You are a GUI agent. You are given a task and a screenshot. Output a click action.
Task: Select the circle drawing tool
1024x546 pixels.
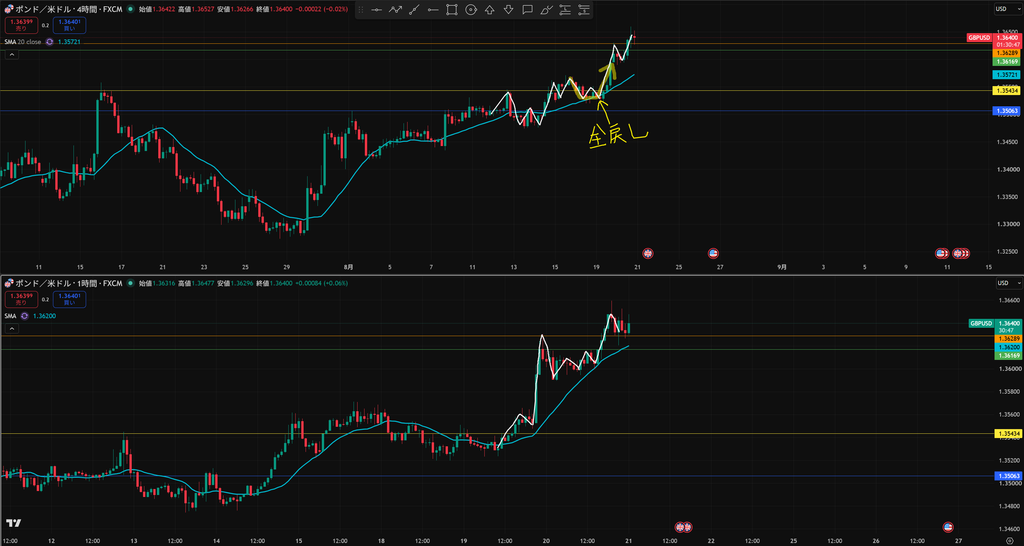coord(470,9)
